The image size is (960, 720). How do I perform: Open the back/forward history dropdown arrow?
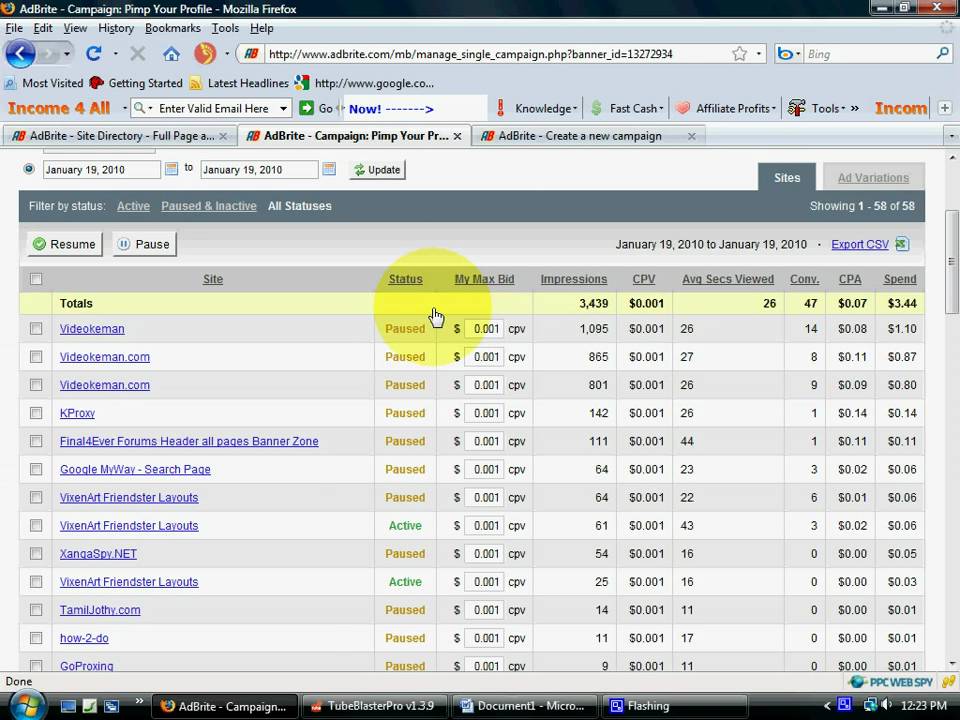[x=67, y=54]
